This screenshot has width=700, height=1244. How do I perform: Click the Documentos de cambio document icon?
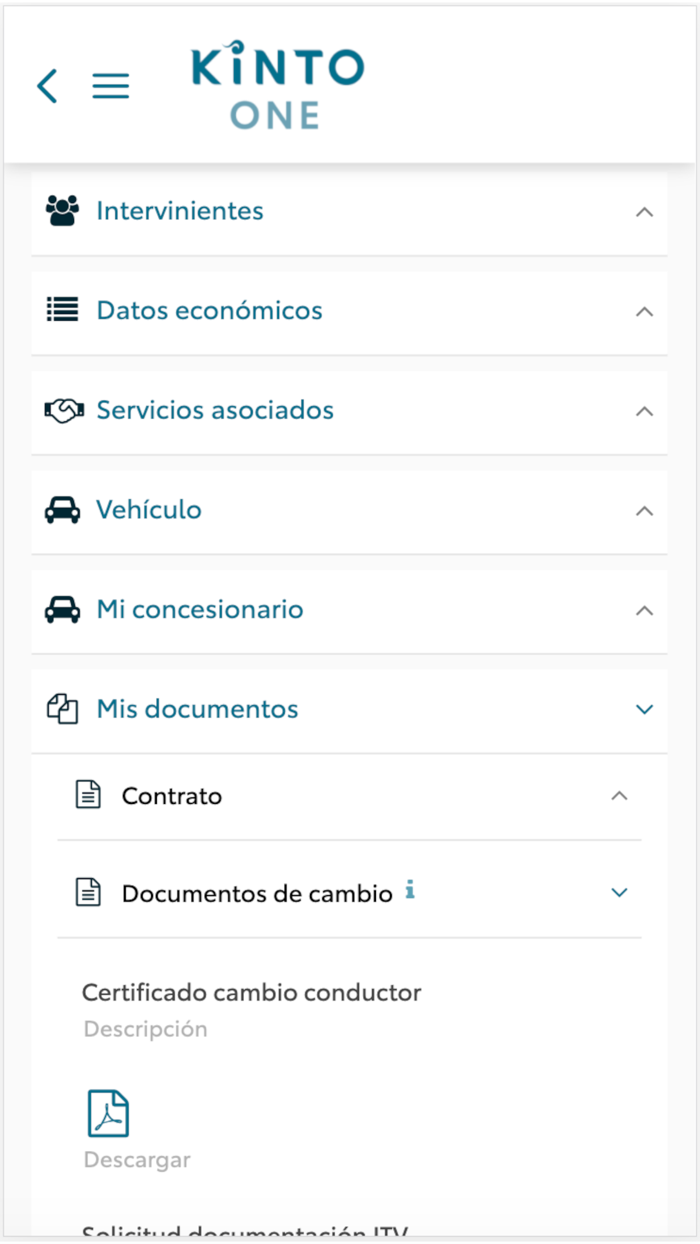[88, 891]
